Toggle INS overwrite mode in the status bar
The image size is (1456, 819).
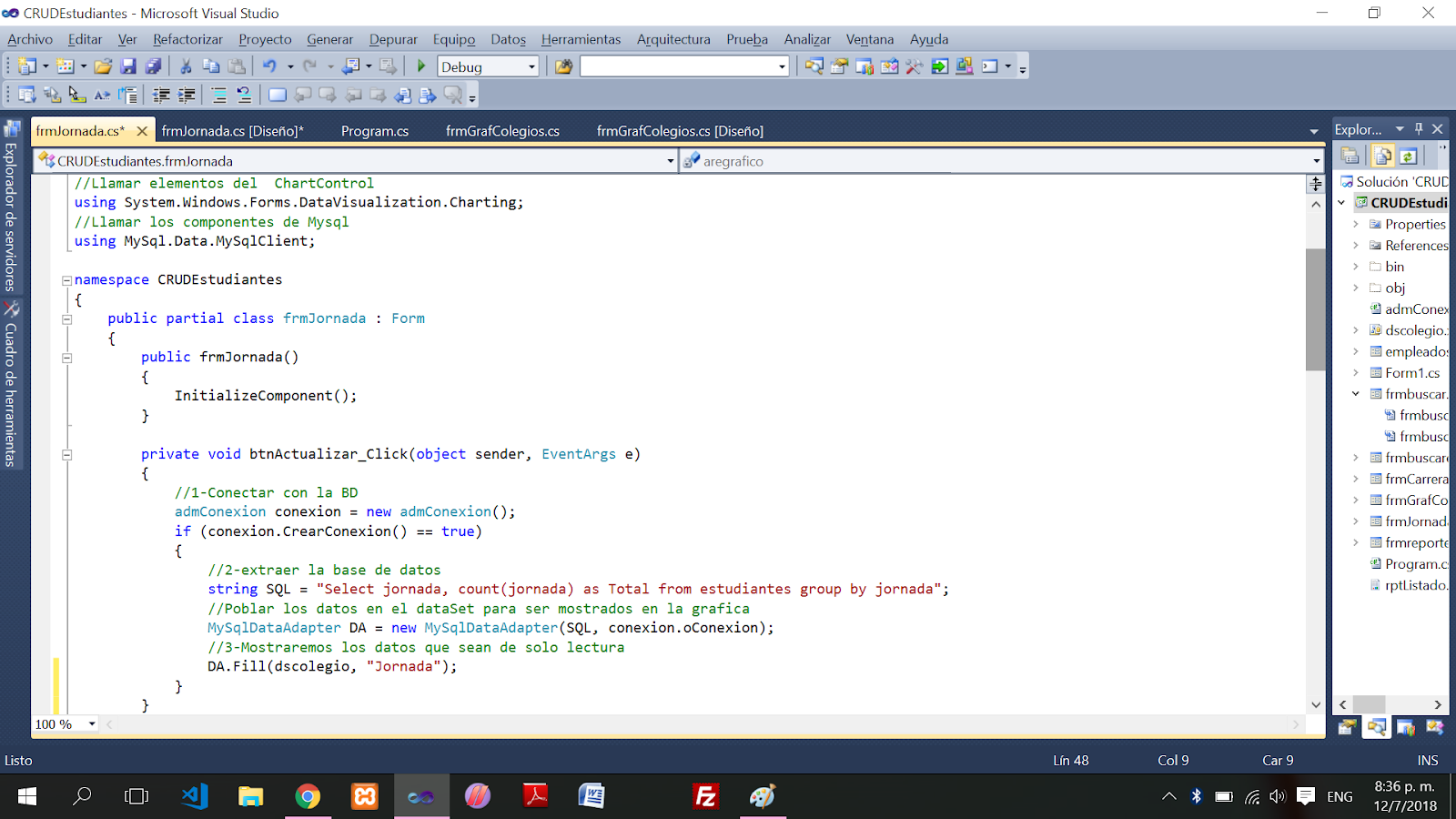click(1426, 760)
